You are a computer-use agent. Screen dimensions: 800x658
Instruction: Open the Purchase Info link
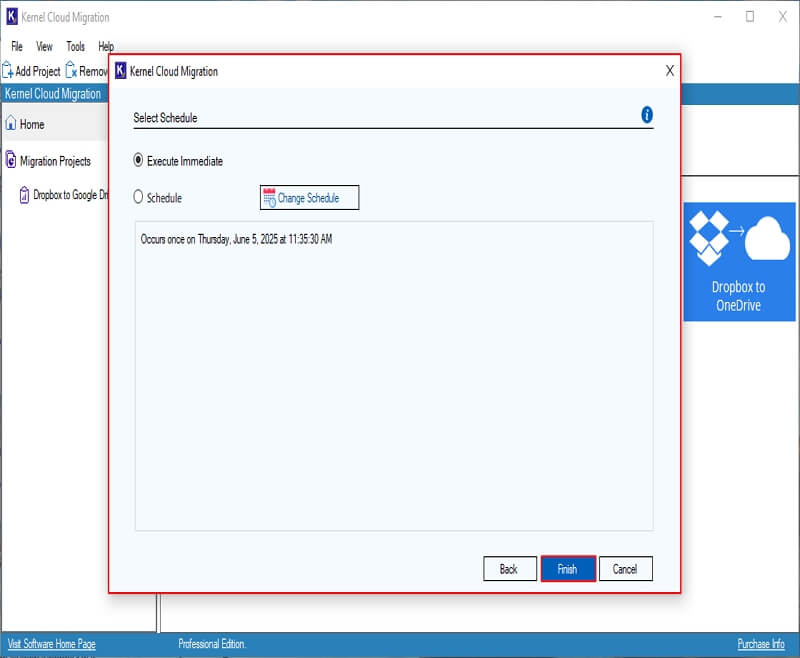[761, 644]
